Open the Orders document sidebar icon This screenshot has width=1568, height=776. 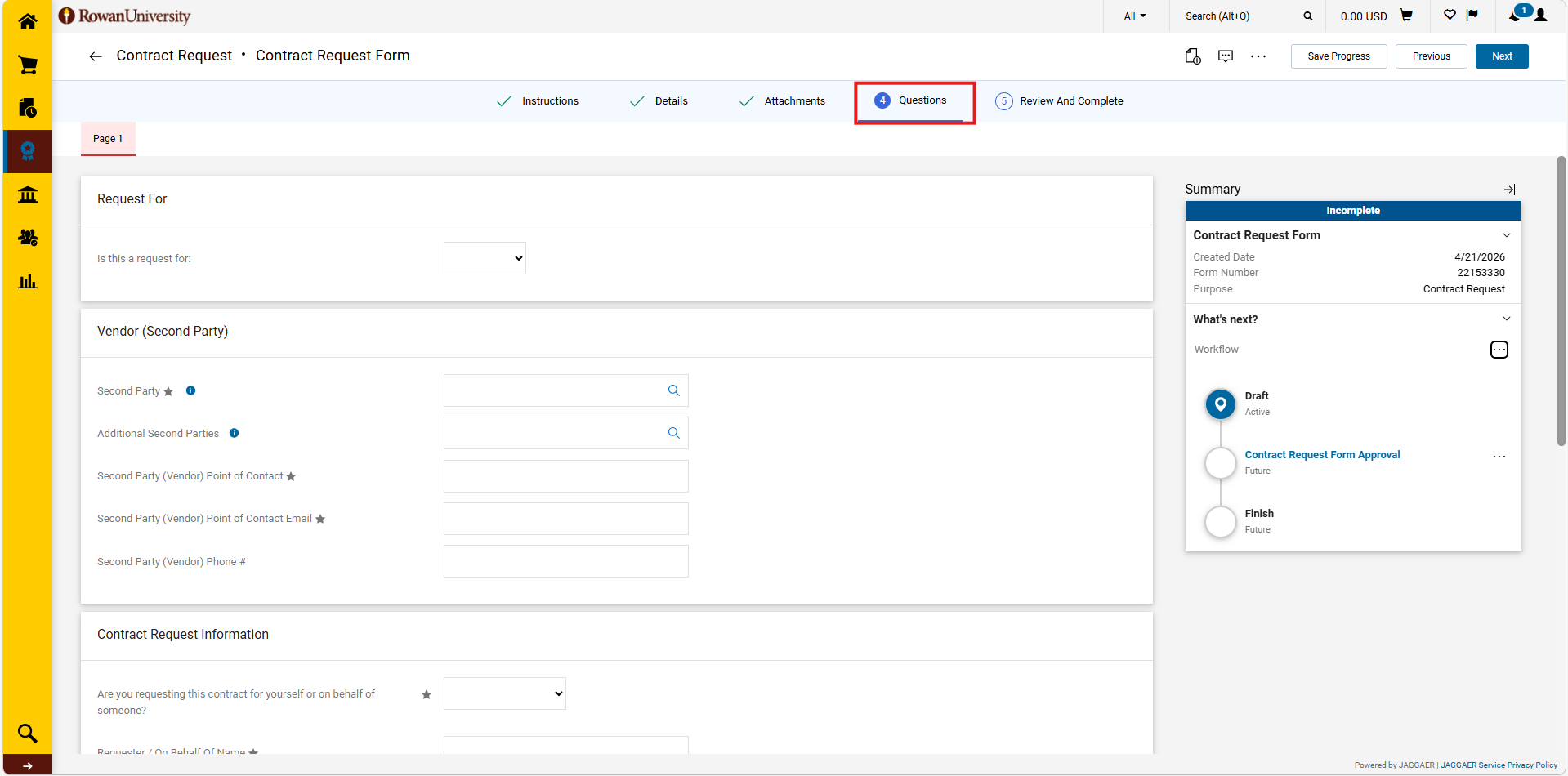click(x=28, y=108)
